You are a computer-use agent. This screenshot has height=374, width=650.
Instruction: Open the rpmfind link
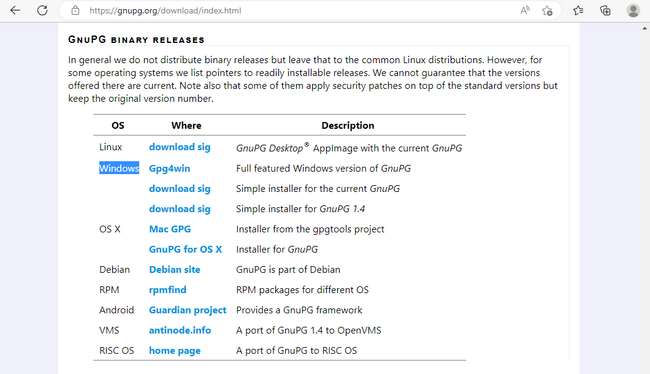[167, 290]
